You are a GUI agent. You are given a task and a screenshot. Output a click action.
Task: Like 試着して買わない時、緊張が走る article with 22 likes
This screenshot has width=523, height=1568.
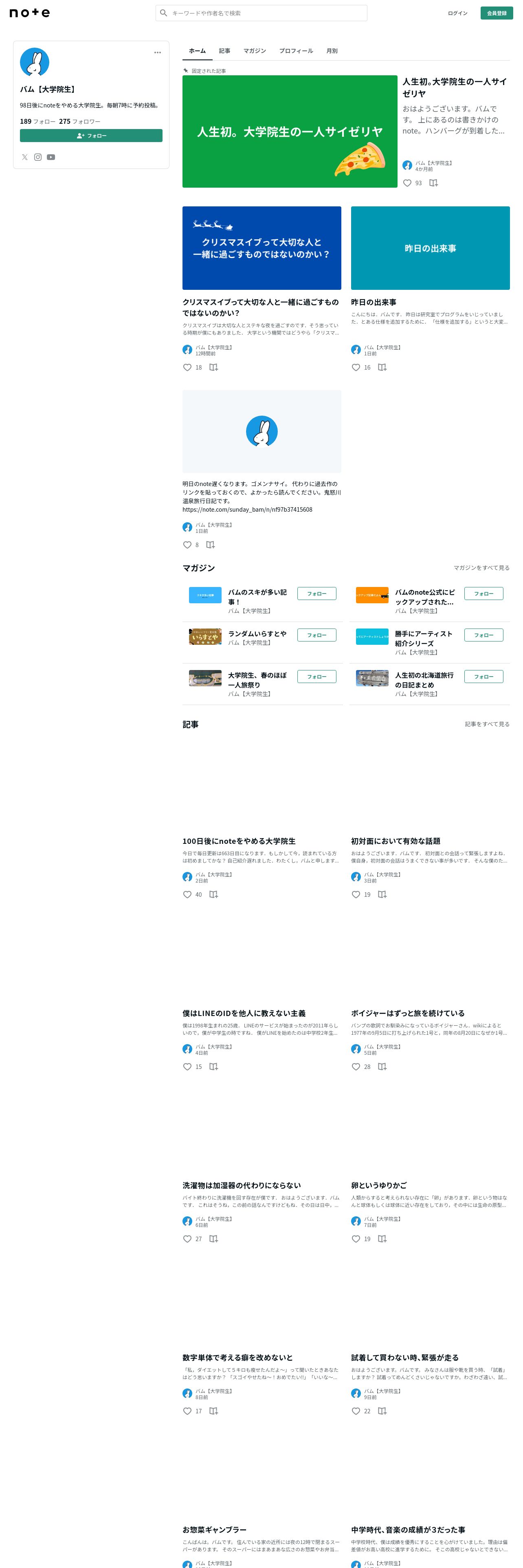point(356,1411)
